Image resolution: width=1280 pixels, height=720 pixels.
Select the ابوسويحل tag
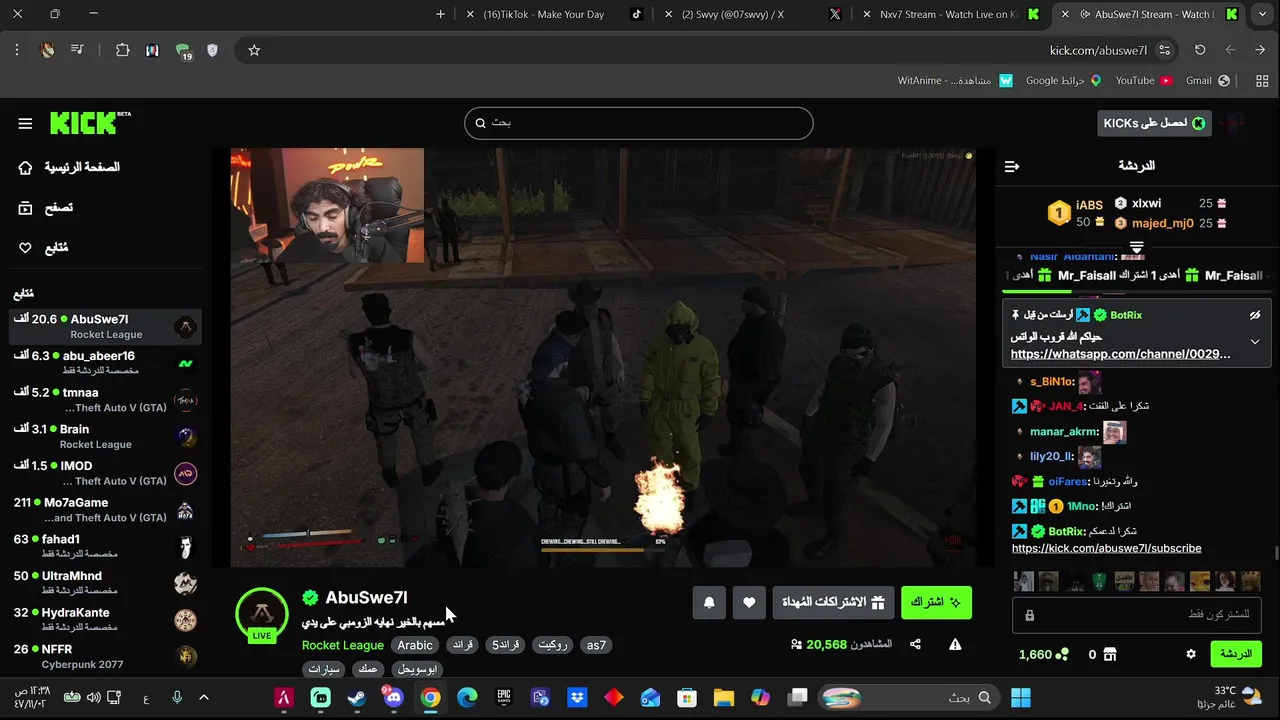(x=417, y=669)
